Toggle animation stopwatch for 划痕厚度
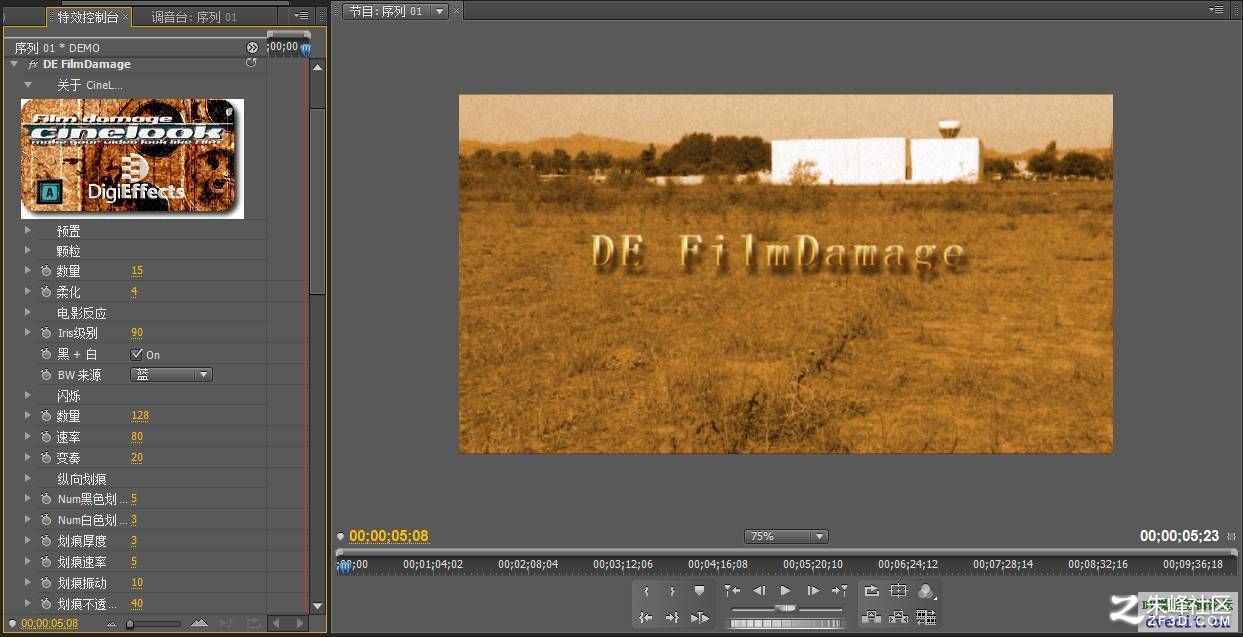1243x637 pixels. (x=46, y=541)
